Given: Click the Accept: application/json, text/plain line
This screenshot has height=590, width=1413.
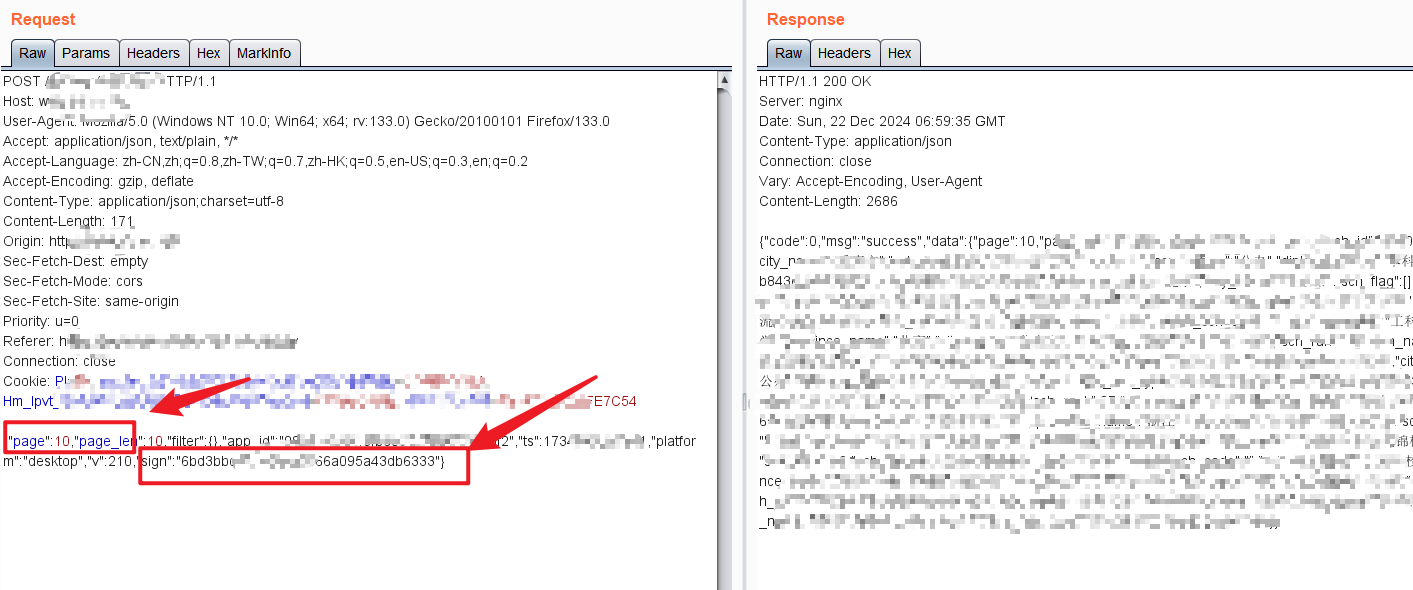Looking at the screenshot, I should pos(121,141).
